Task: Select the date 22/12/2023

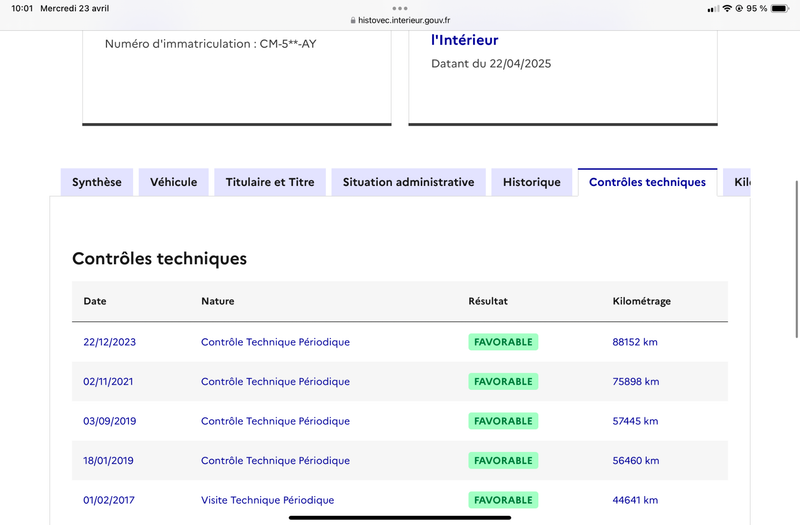Action: (x=110, y=342)
